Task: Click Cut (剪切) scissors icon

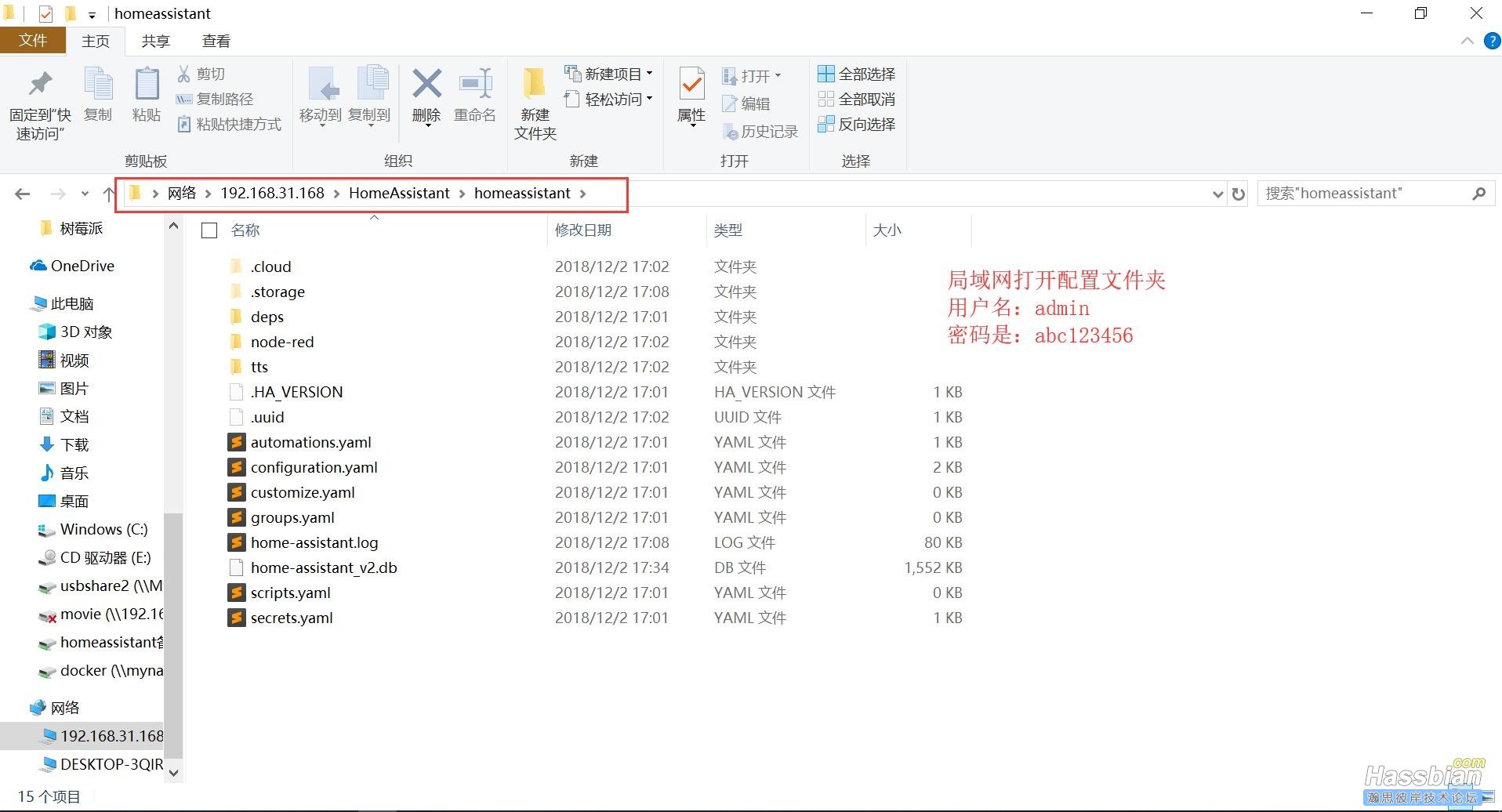Action: [x=184, y=74]
